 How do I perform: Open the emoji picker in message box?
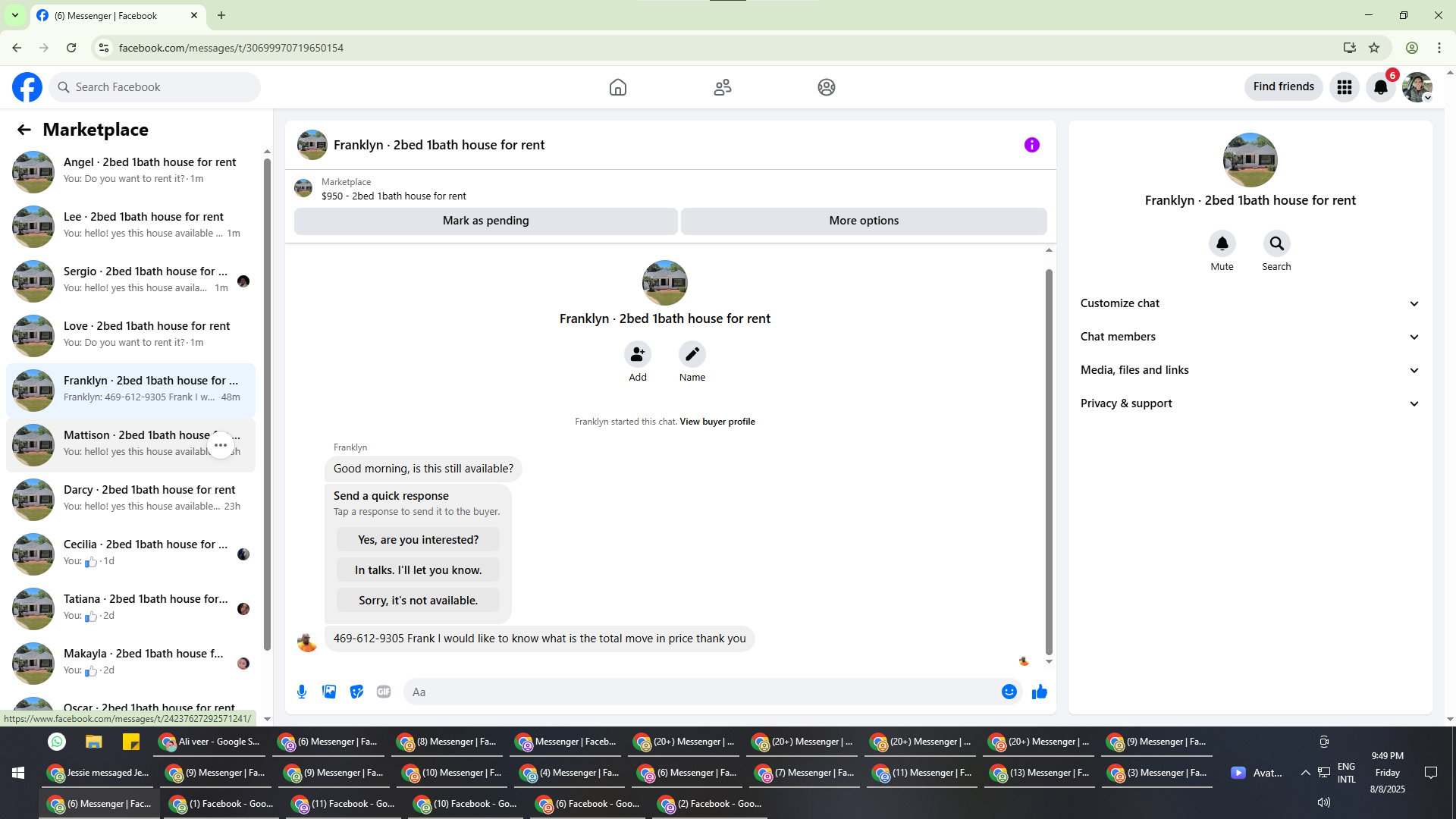[x=1009, y=692]
